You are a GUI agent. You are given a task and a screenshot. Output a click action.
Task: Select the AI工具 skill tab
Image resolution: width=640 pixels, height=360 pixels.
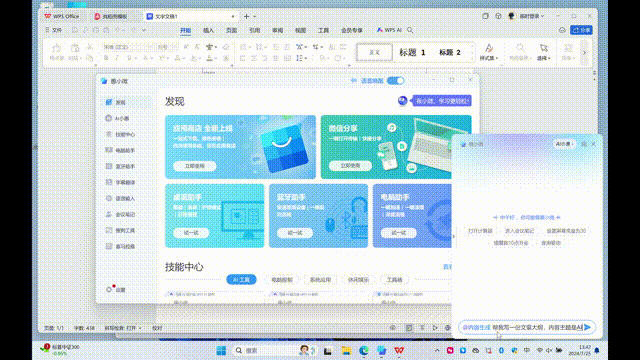point(241,280)
